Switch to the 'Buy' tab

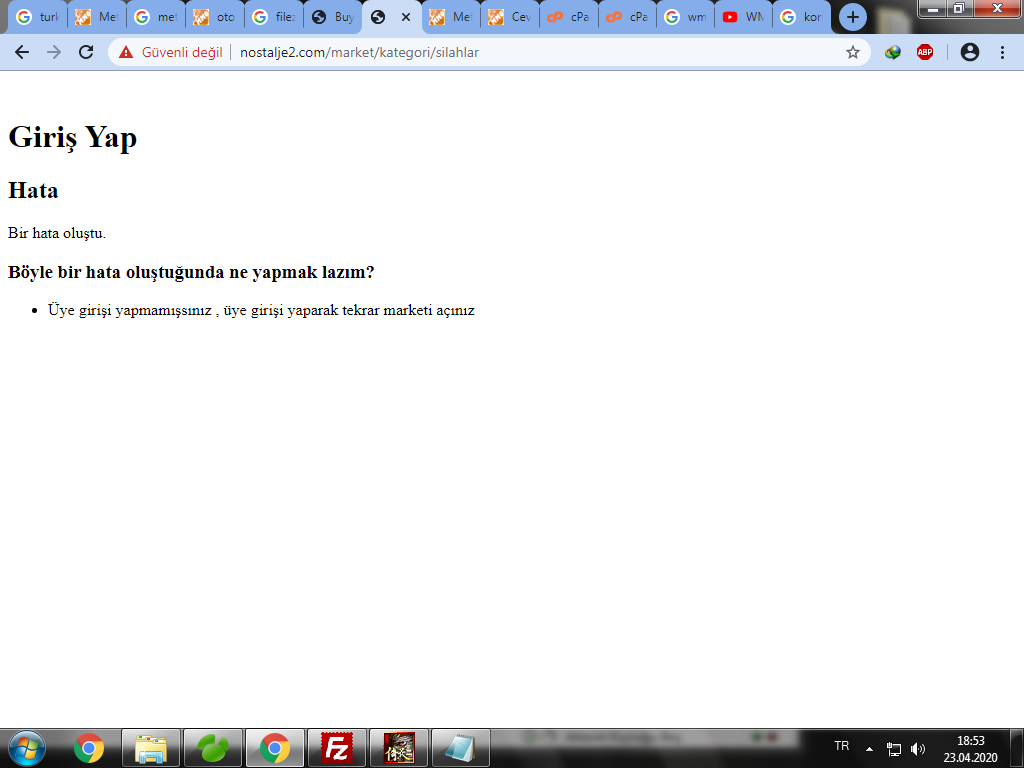click(x=333, y=17)
